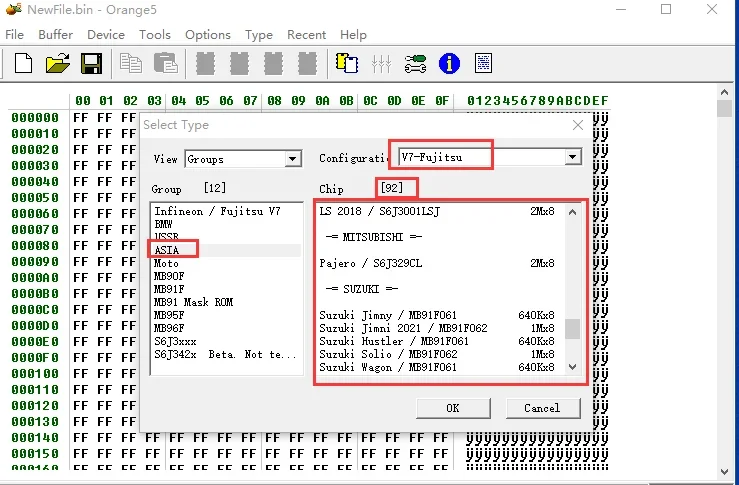Click the Orange5 application title icon
Viewport: 739px width, 485px height.
[x=14, y=9]
